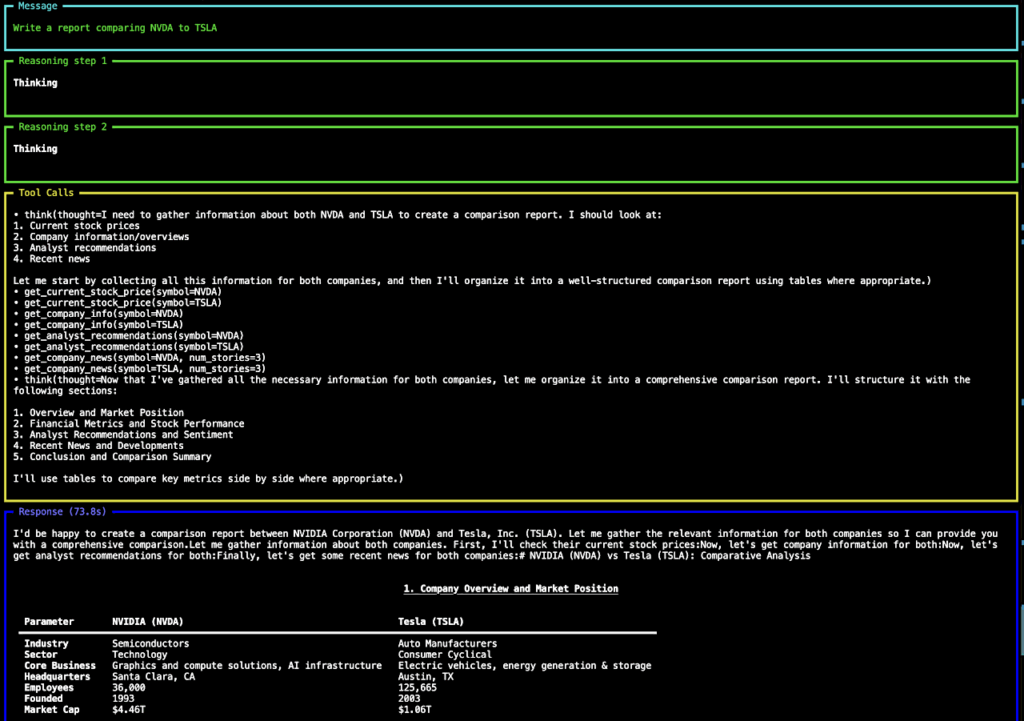1024x721 pixels.
Task: Click the '2003' founded cell
Action: coord(409,699)
